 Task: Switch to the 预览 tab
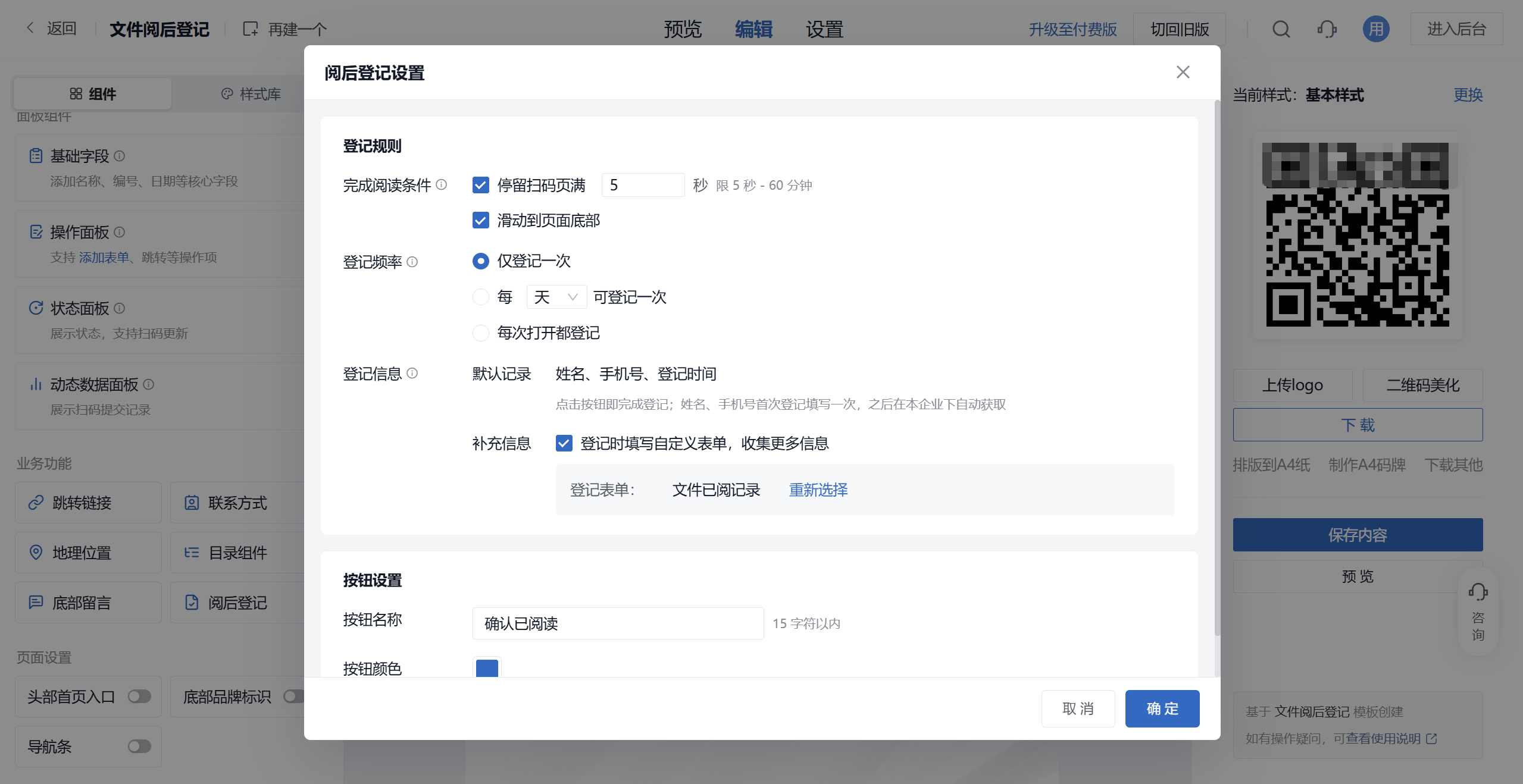[683, 29]
